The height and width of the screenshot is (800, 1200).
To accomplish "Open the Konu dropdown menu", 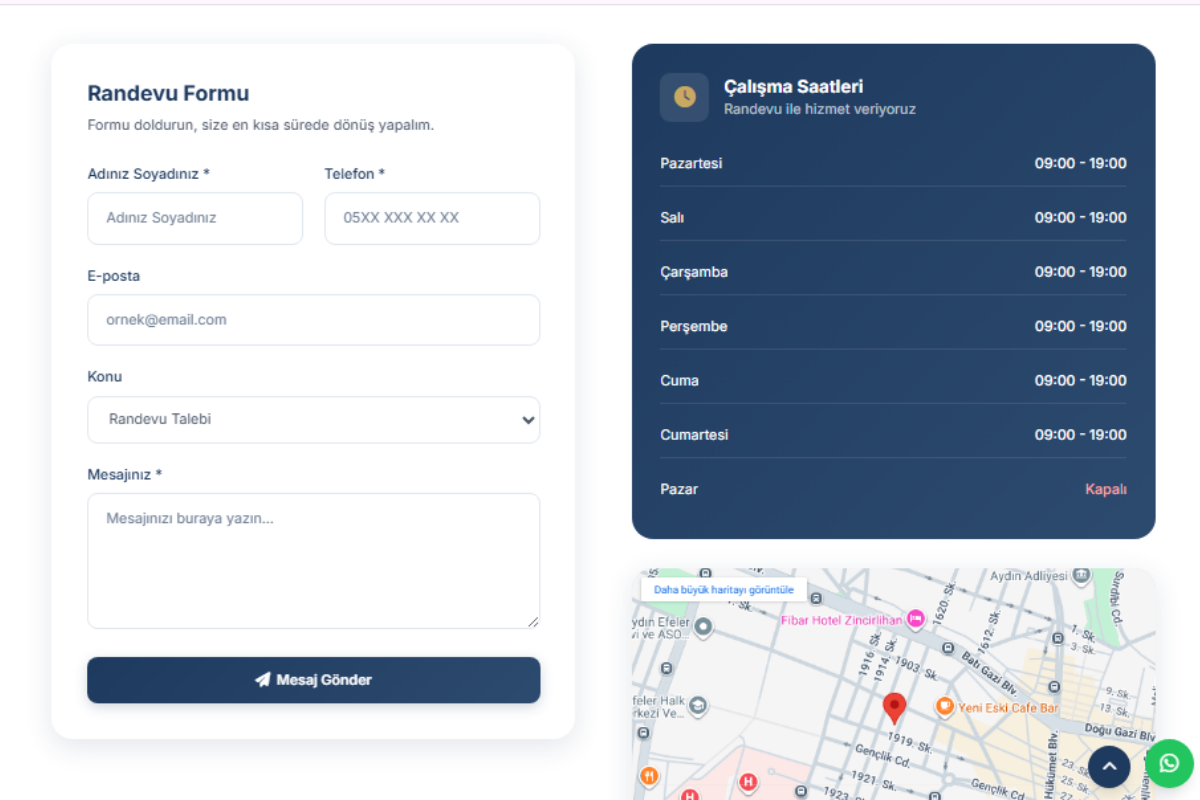I will tap(313, 420).
